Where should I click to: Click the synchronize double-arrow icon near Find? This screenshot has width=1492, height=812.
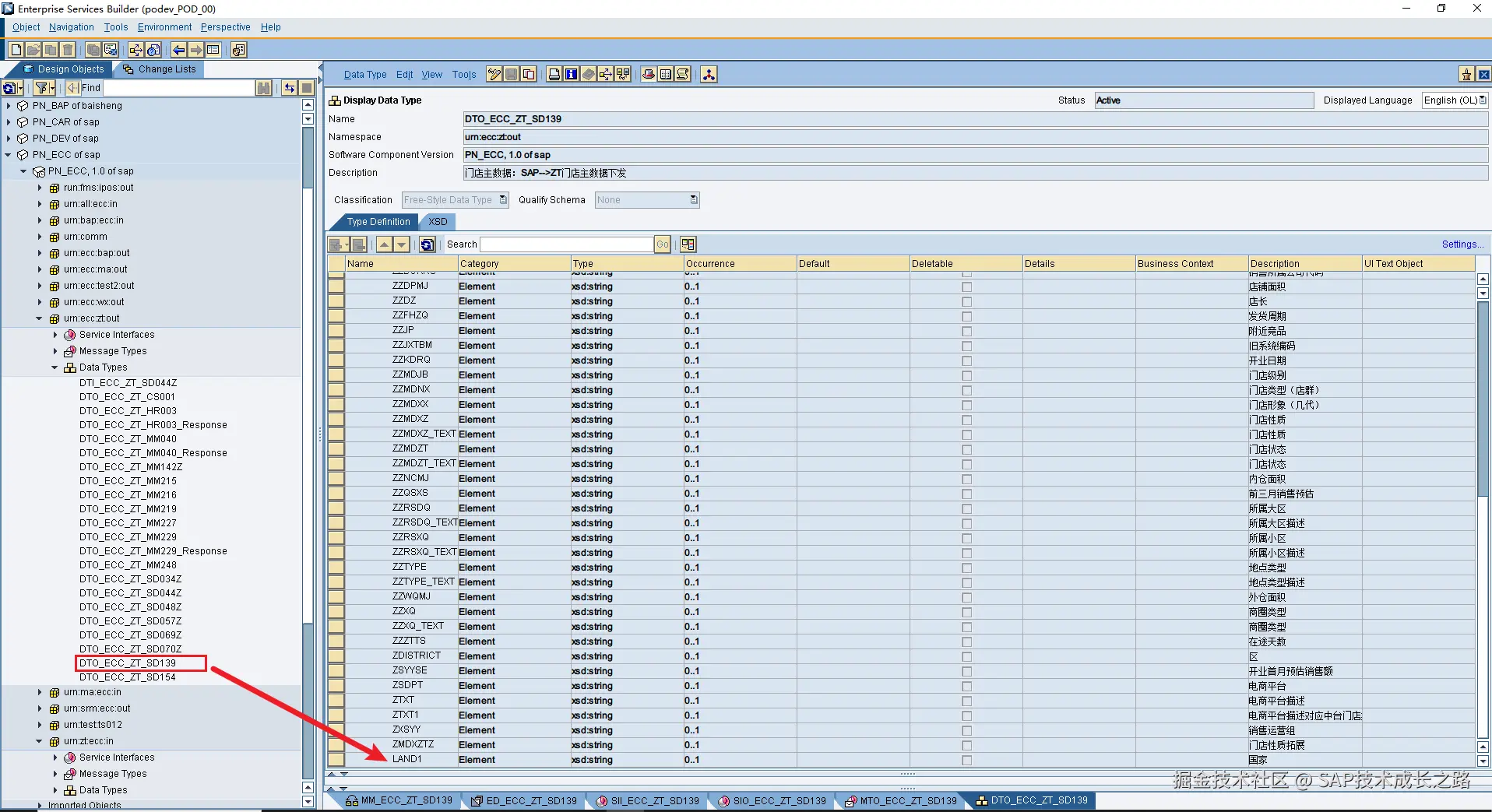pos(289,88)
